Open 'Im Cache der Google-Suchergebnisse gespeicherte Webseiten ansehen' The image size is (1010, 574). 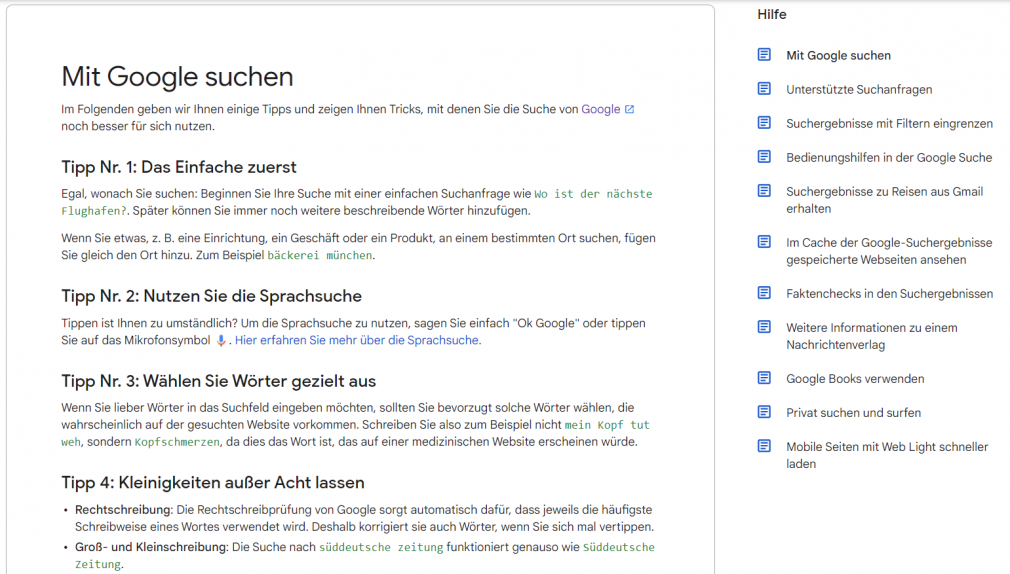pos(889,251)
